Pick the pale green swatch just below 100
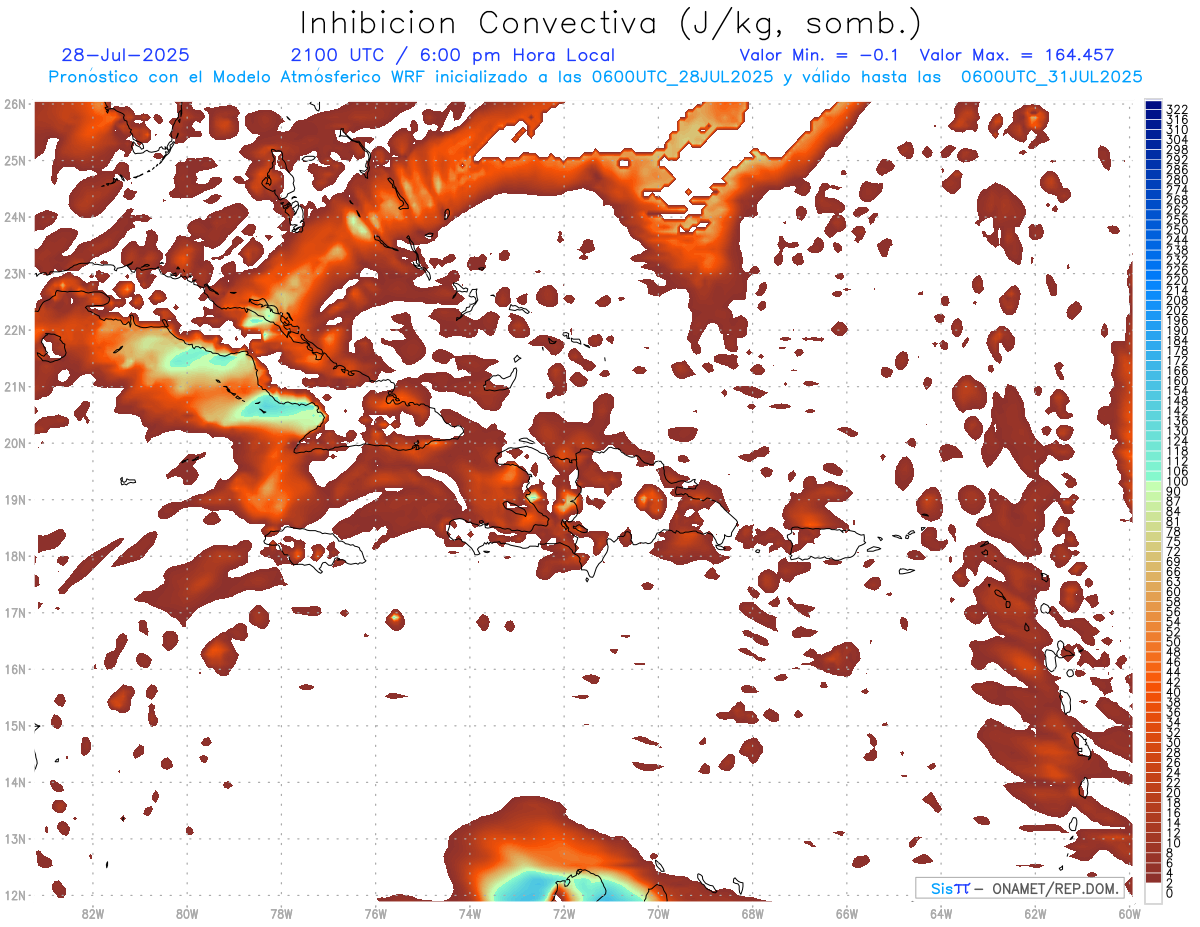 tap(1154, 488)
